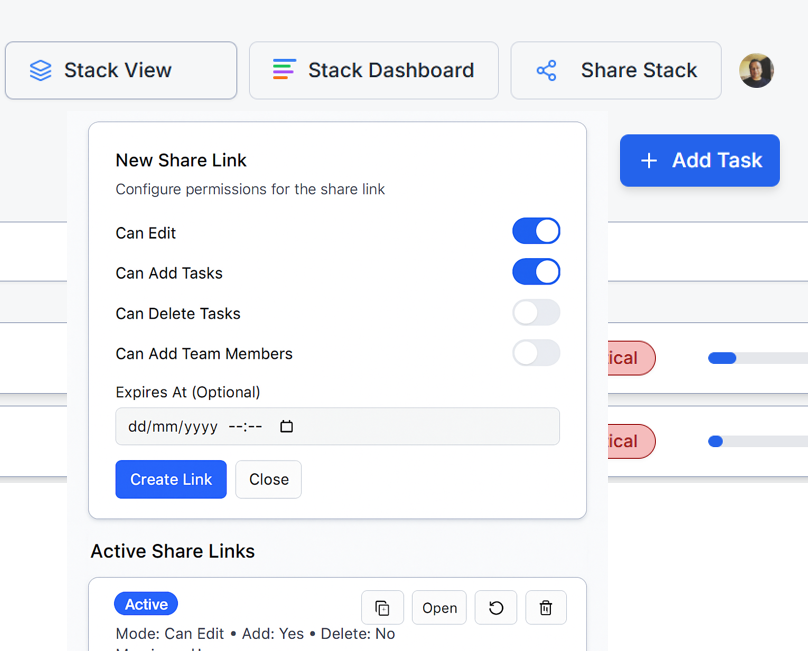Click the Stack Dashboard colored-bars icon
Screen dimensions: 808x654
click(x=284, y=70)
